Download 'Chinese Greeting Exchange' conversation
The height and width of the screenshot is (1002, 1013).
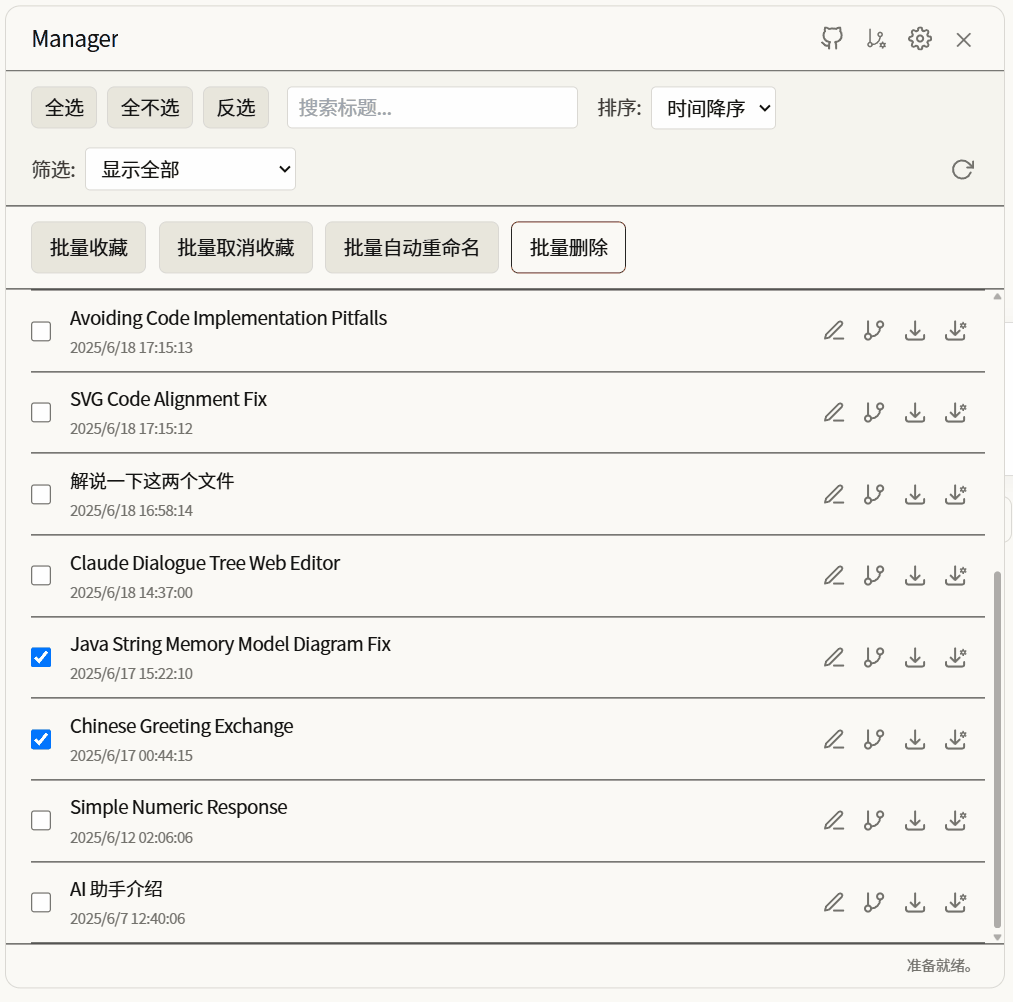tap(915, 739)
